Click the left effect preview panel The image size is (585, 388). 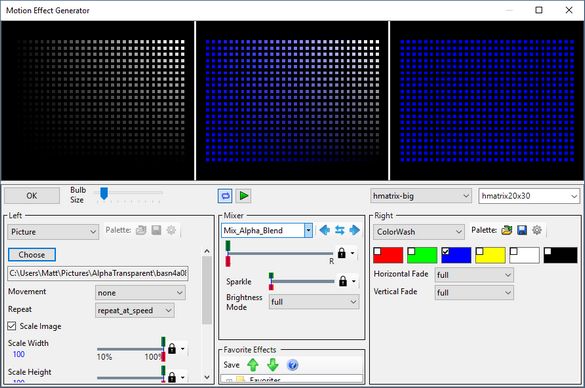pyautogui.click(x=97, y=101)
